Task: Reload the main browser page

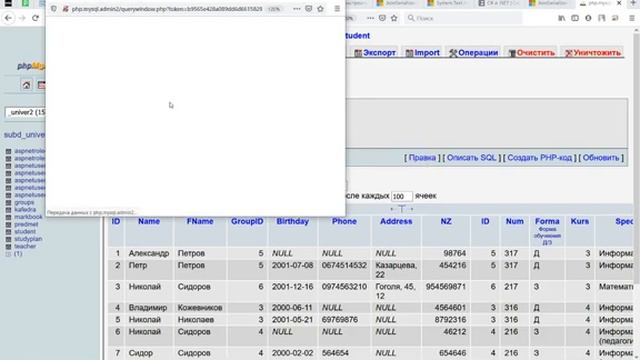Action: [36, 18]
